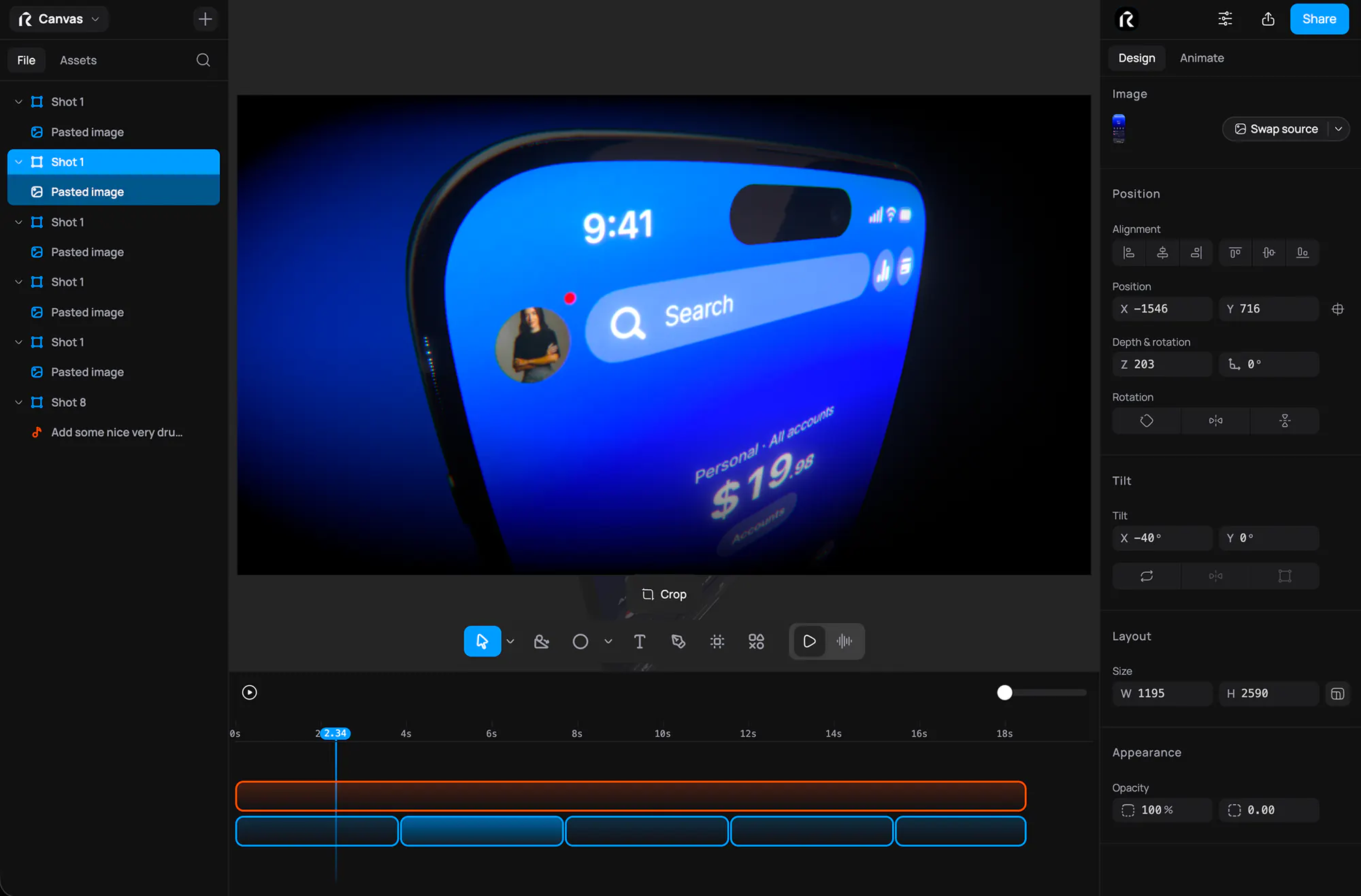
Task: Click the Share button
Action: pos(1319,19)
